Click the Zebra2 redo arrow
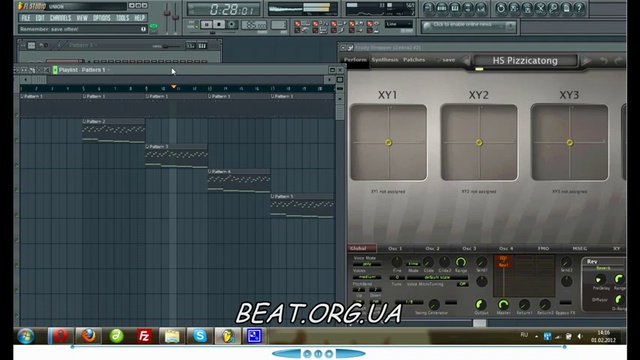 [619, 61]
